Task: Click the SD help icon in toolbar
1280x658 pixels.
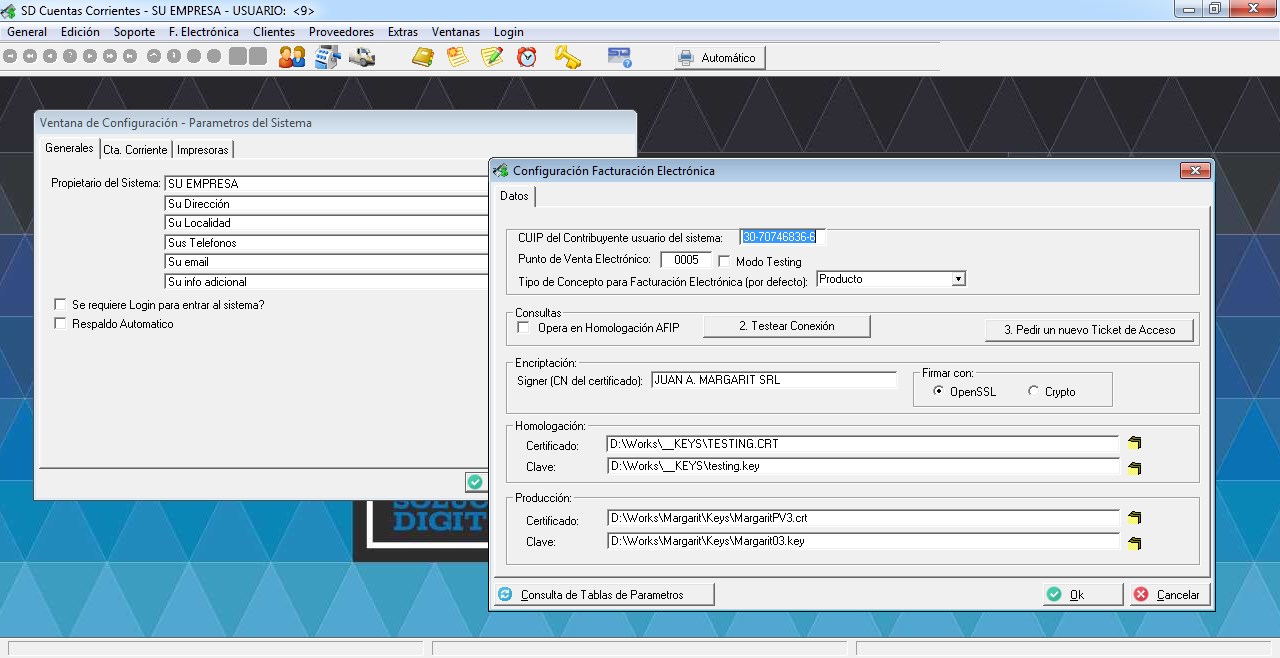Action: (x=620, y=57)
